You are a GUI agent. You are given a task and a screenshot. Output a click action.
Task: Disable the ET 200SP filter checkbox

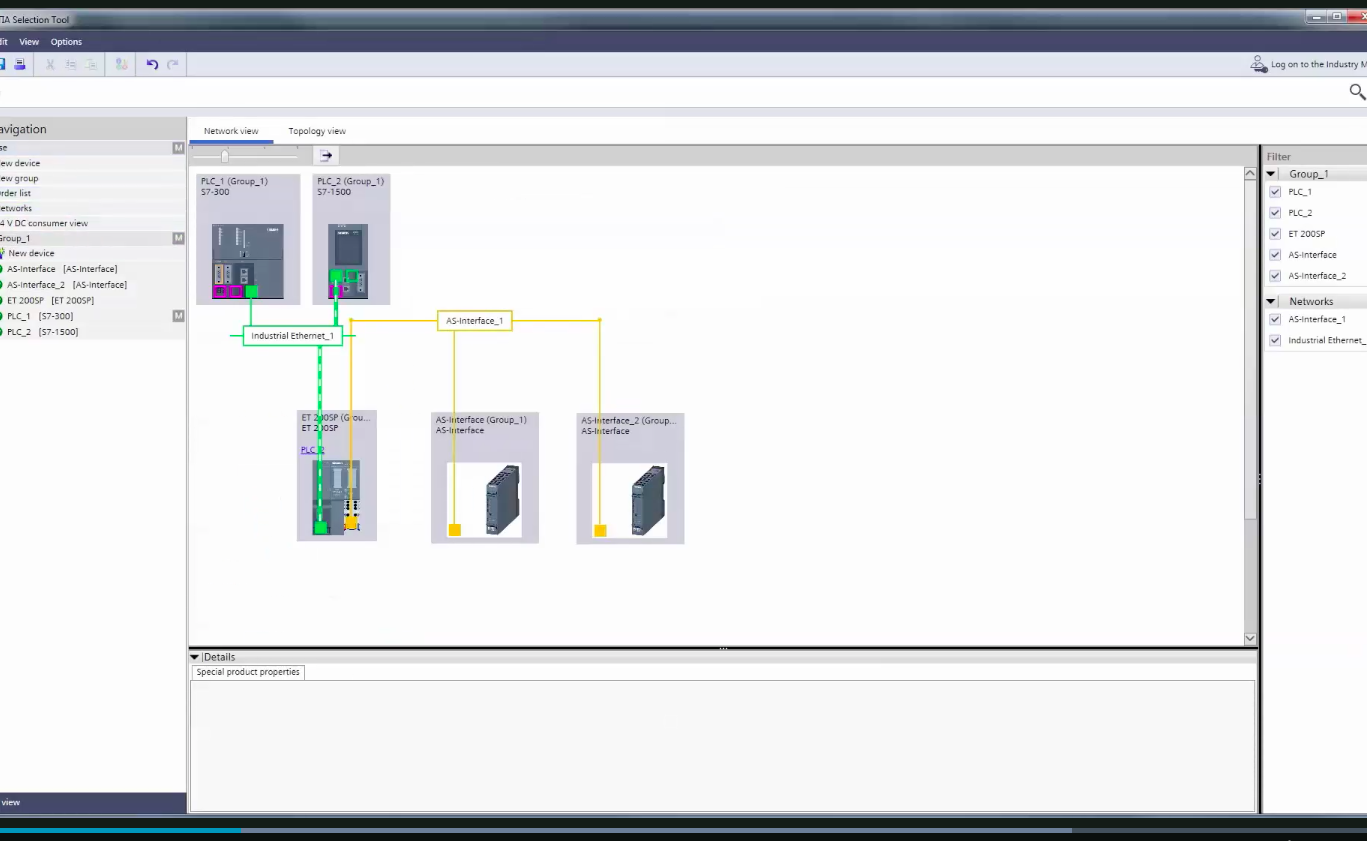[x=1275, y=233]
